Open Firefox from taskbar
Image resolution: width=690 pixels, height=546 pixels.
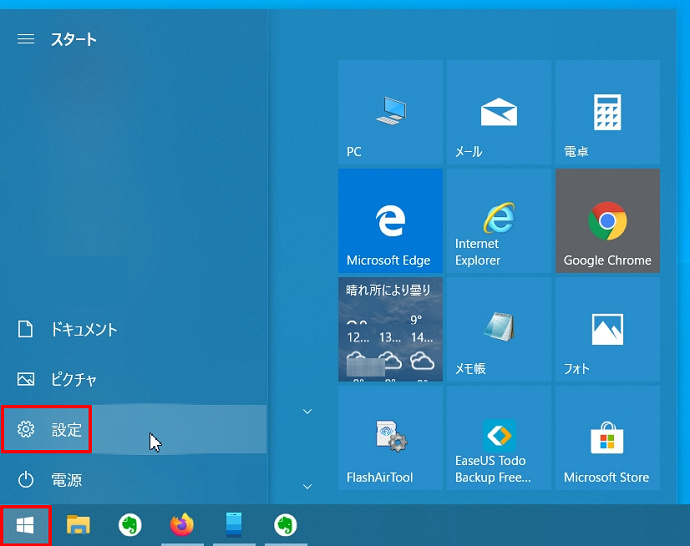coord(182,525)
